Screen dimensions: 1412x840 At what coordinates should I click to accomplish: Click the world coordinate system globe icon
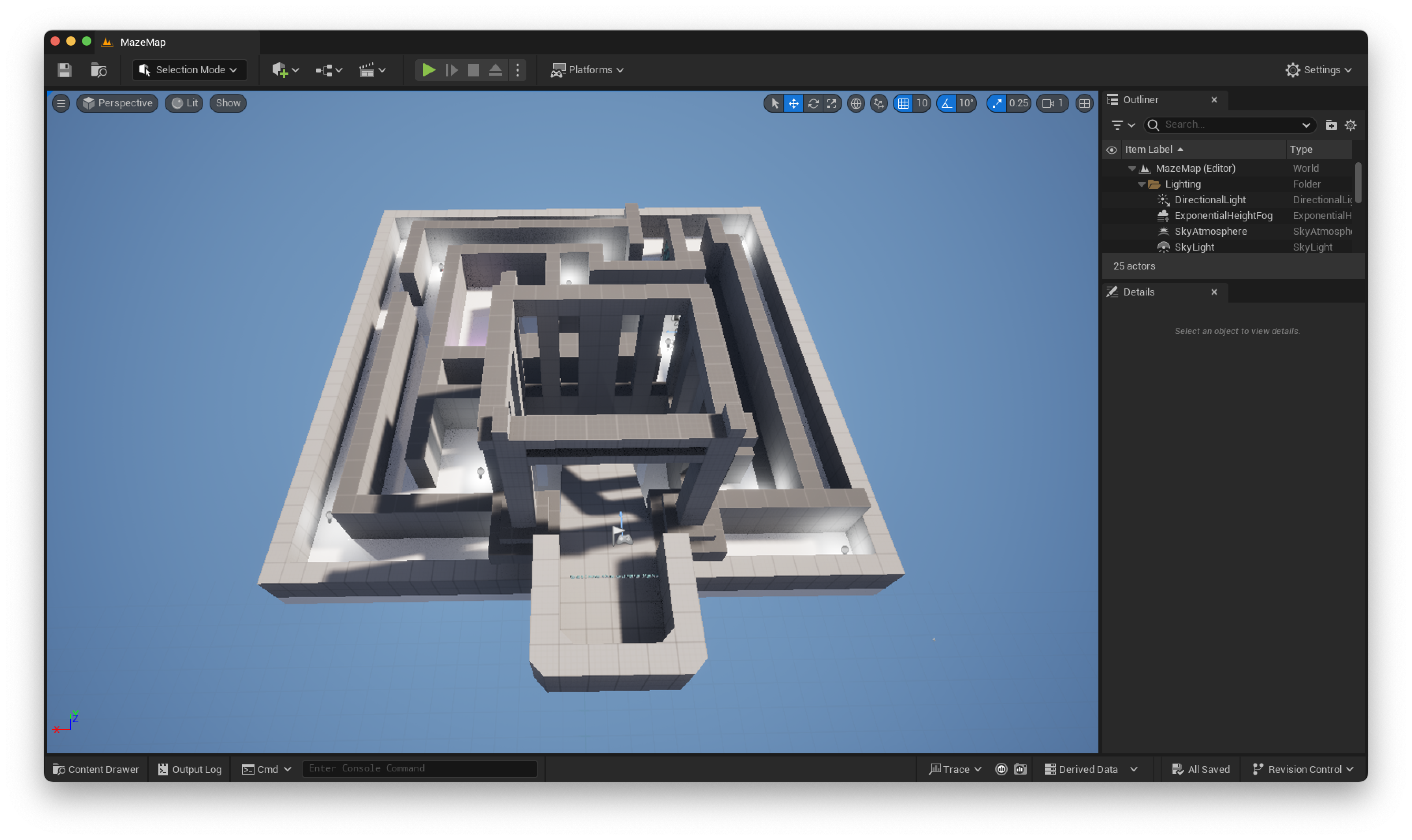(856, 103)
